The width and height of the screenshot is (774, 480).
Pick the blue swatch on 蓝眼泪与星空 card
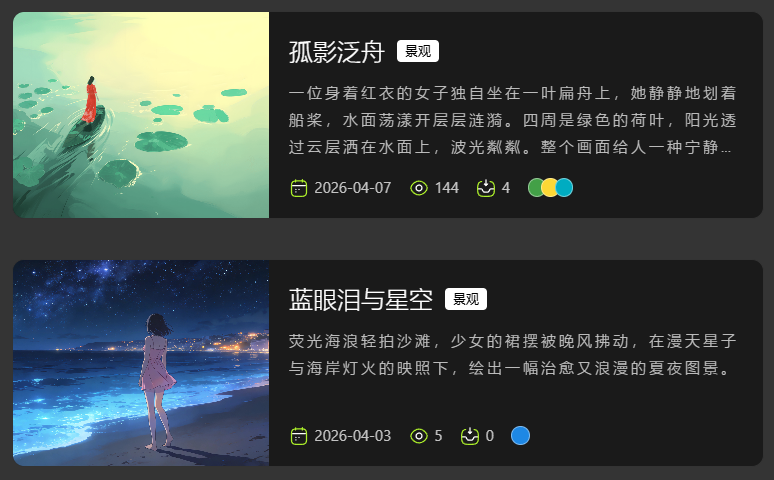click(520, 436)
